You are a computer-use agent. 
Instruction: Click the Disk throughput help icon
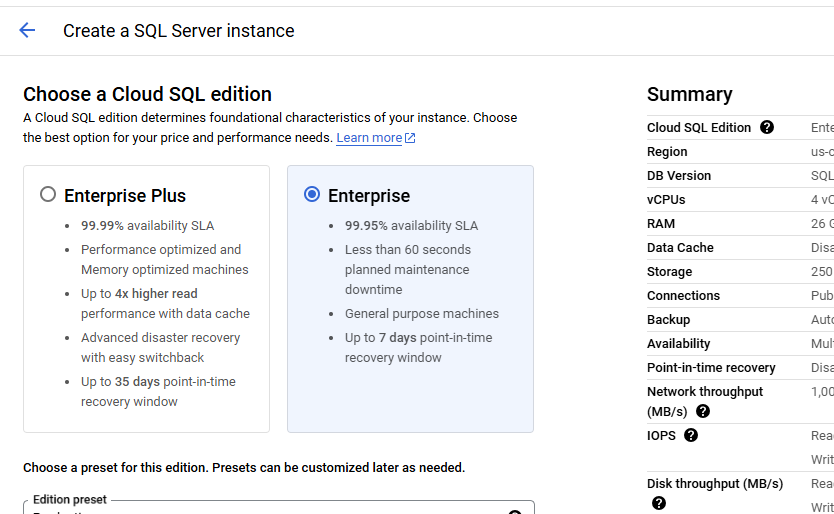click(658, 503)
